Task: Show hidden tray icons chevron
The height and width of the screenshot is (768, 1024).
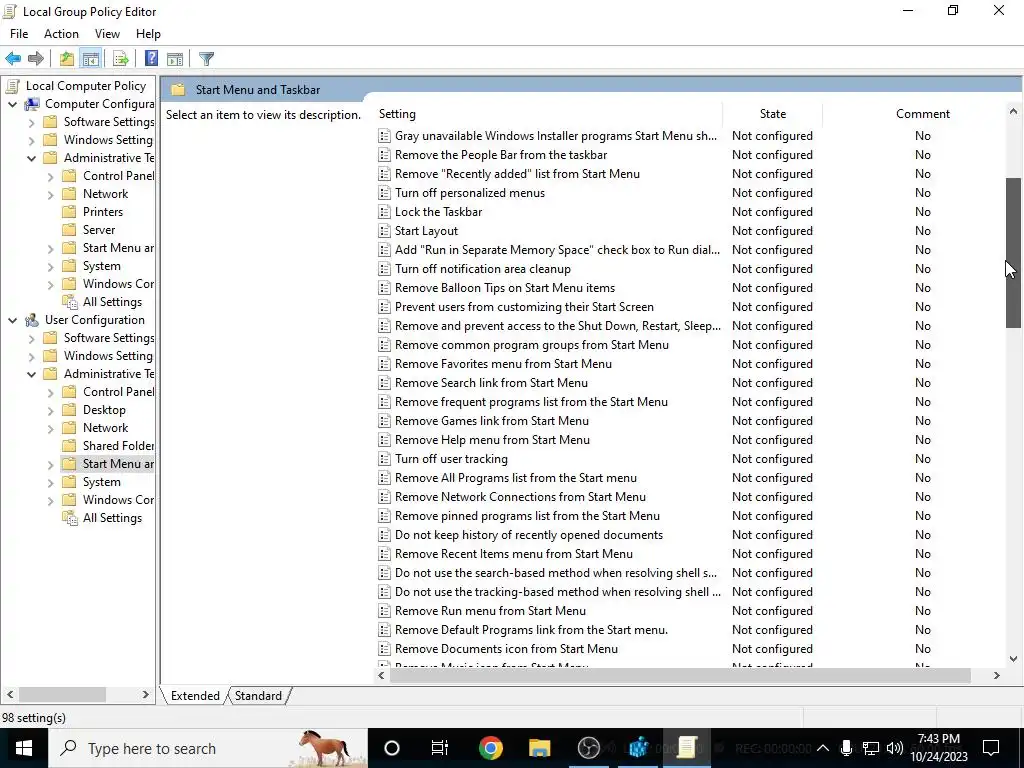Action: (823, 748)
